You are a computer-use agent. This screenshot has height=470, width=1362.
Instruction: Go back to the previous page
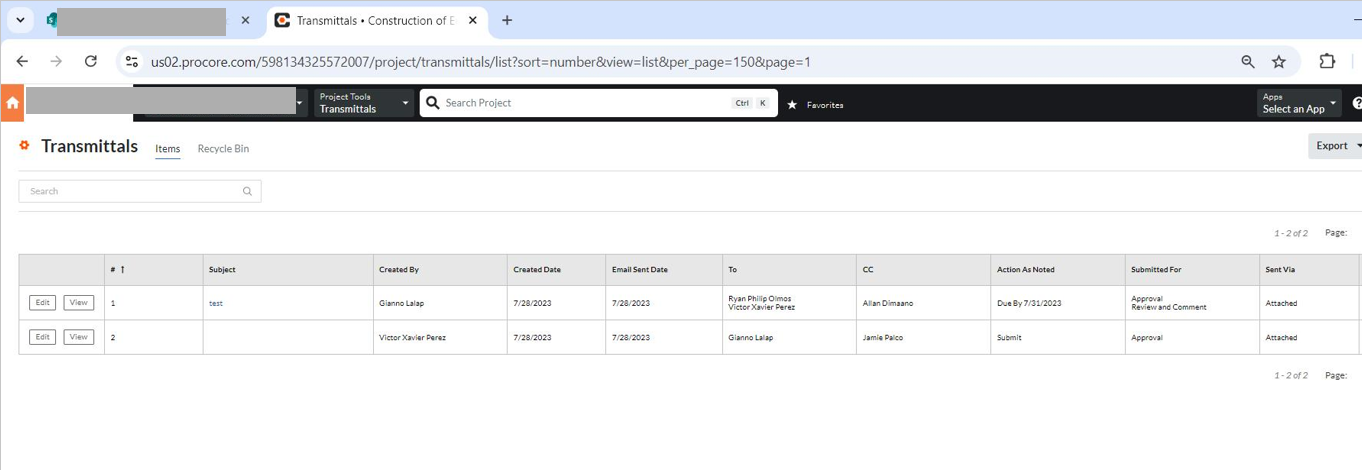coord(23,62)
